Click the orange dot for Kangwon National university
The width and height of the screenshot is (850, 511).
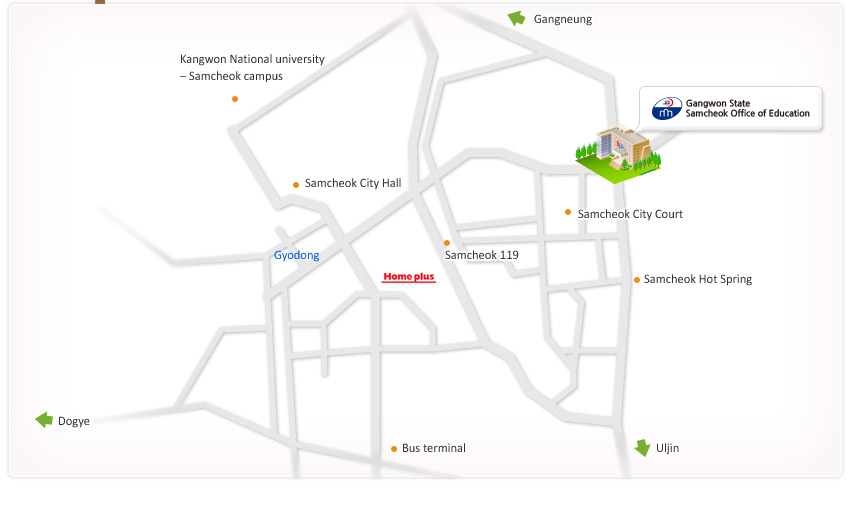click(x=235, y=99)
